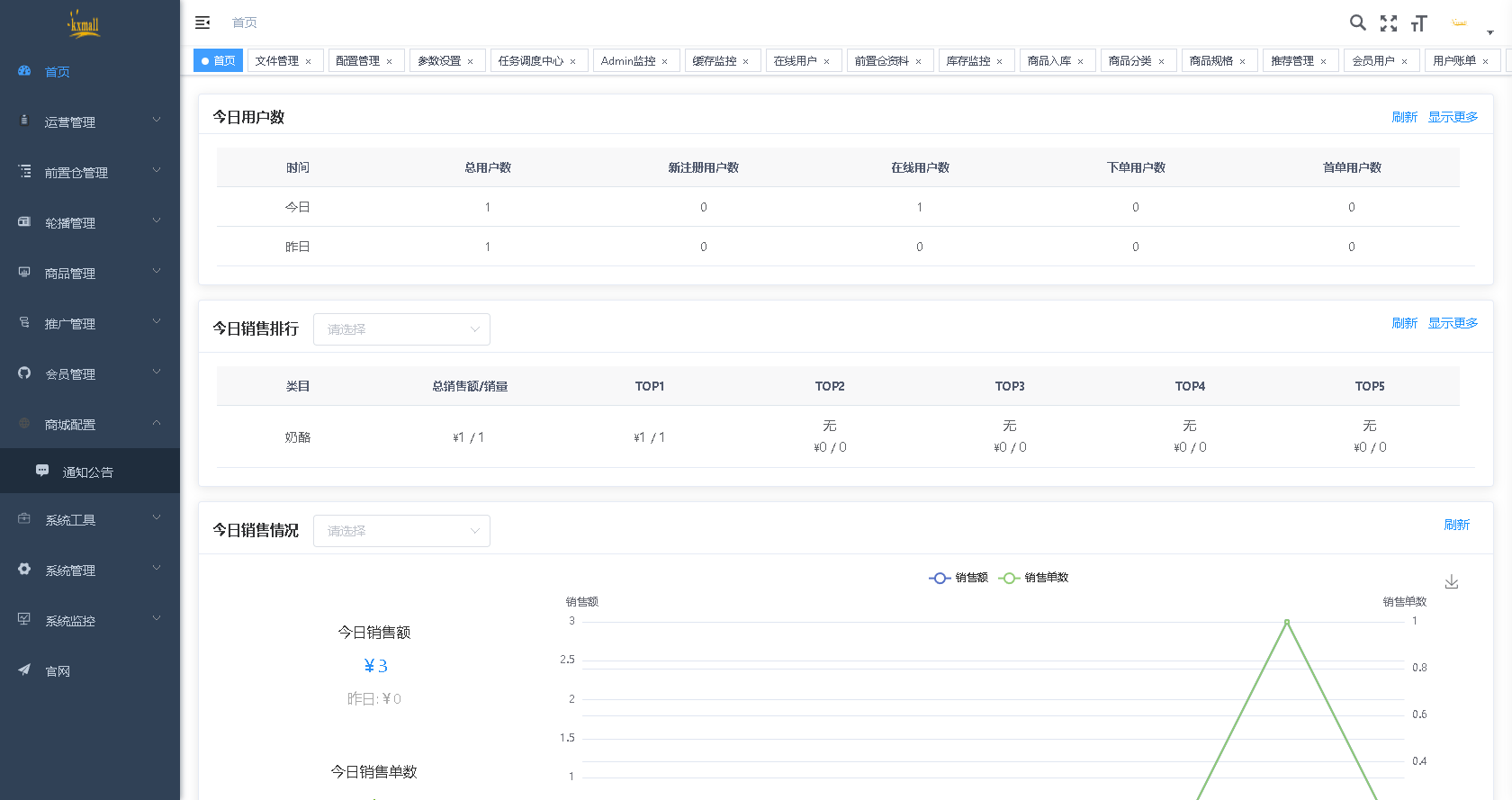Open the 官网 sidebar link

(x=90, y=670)
